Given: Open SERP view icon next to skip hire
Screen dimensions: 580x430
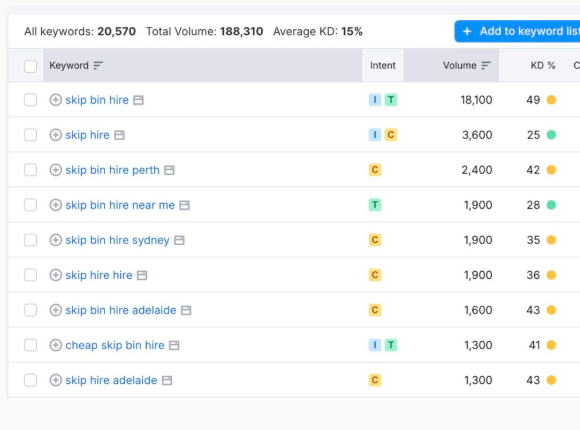Looking at the screenshot, I should click(x=119, y=135).
